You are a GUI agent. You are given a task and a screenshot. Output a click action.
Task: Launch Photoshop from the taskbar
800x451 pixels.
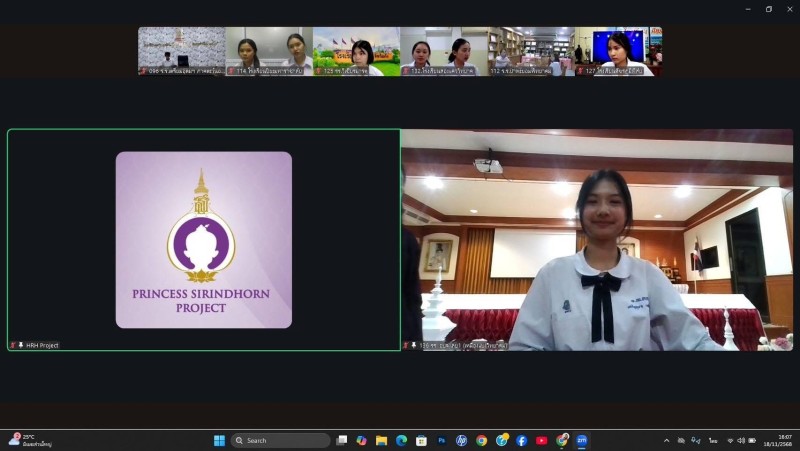tap(441, 440)
